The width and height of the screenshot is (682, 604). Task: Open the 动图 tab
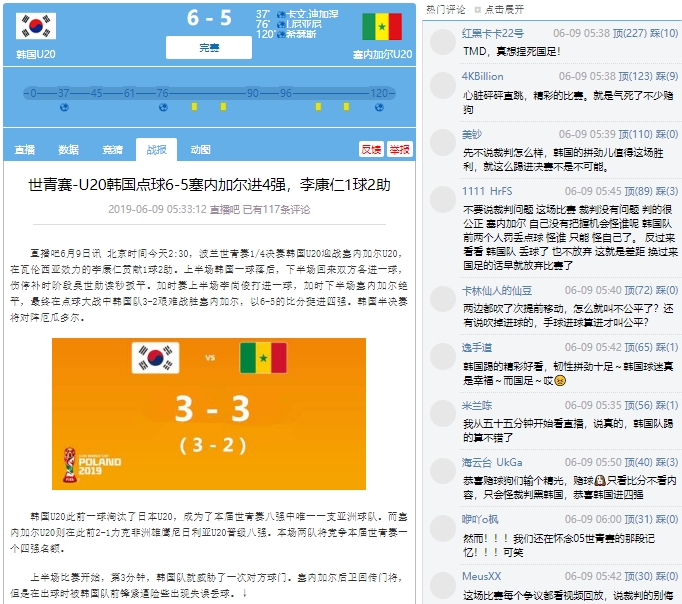click(201, 150)
